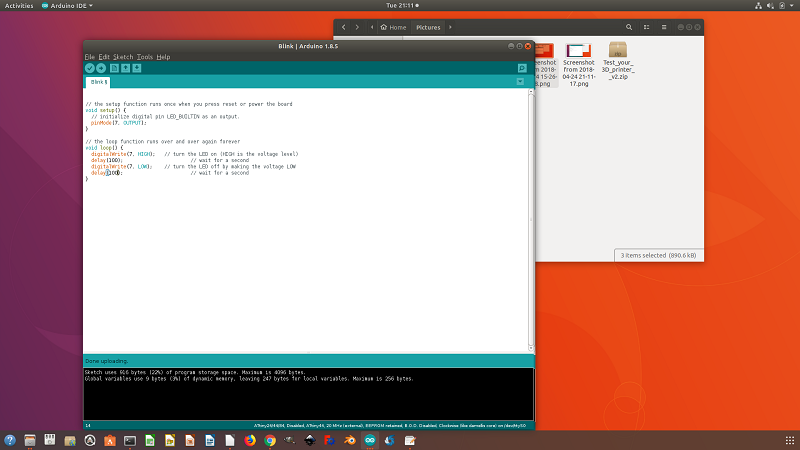The image size is (800, 450).
Task: Open Ubuntu Software orange bag in dock
Action: (x=110, y=440)
